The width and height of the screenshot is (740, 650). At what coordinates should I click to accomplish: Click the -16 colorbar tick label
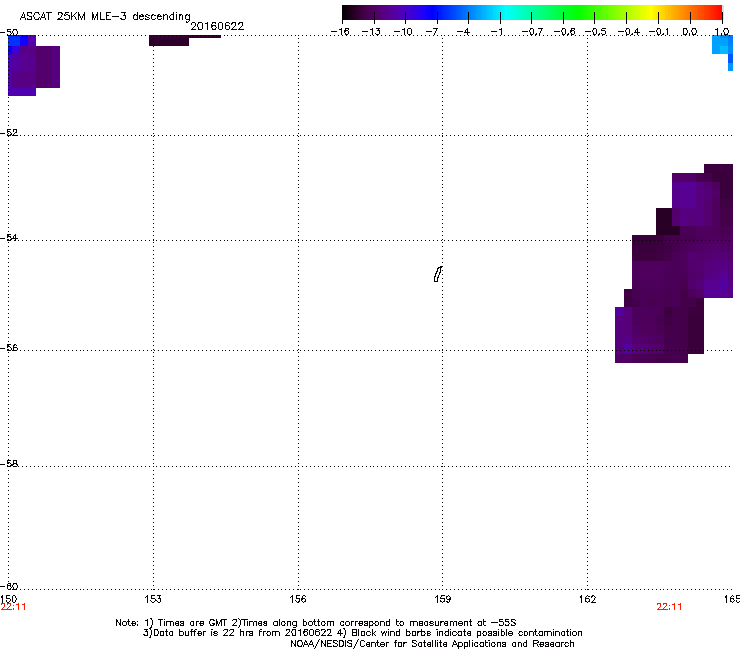coord(340,32)
